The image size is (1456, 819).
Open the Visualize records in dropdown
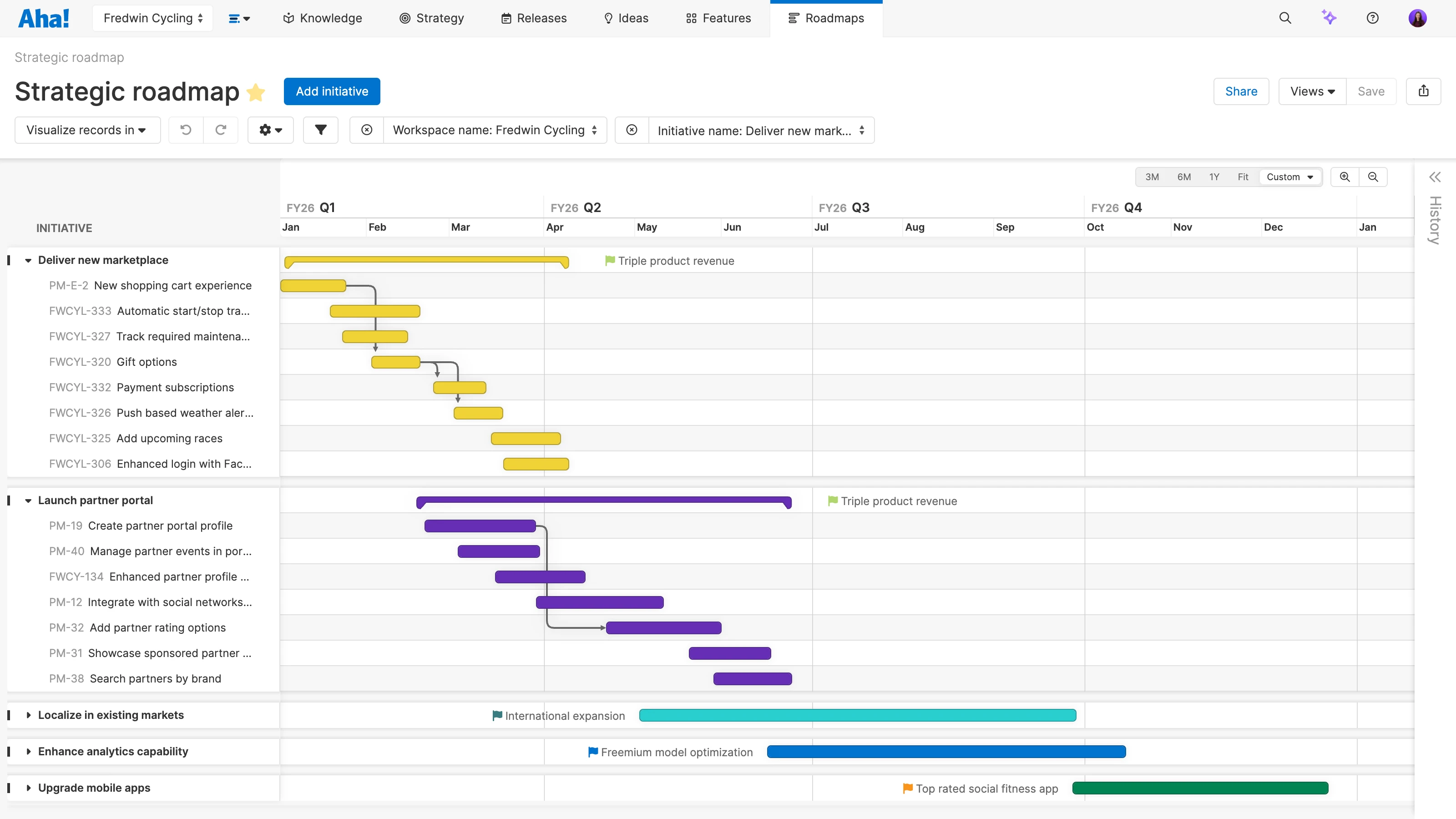tap(87, 130)
